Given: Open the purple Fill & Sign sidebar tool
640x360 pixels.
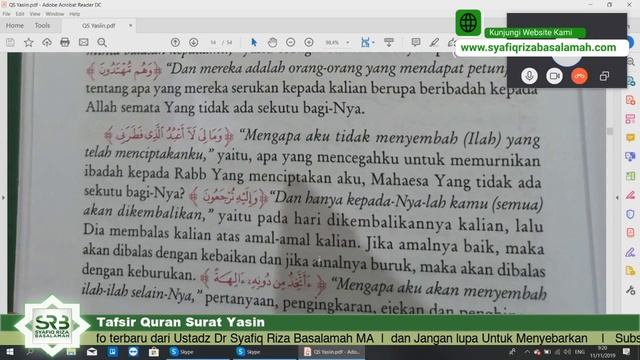Looking at the screenshot, I should point(631,252).
